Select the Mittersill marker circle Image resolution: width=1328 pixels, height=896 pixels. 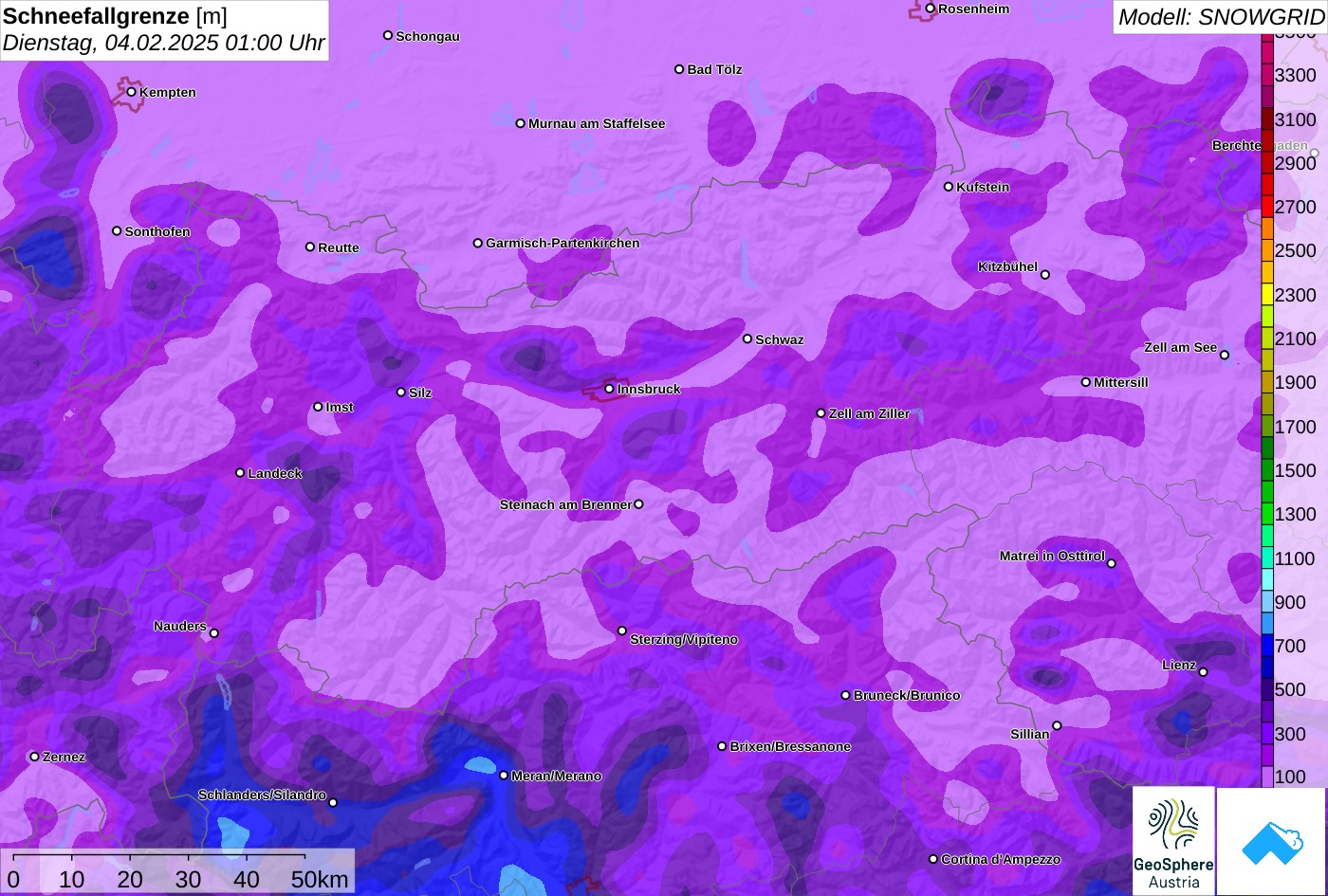pyautogui.click(x=1085, y=382)
